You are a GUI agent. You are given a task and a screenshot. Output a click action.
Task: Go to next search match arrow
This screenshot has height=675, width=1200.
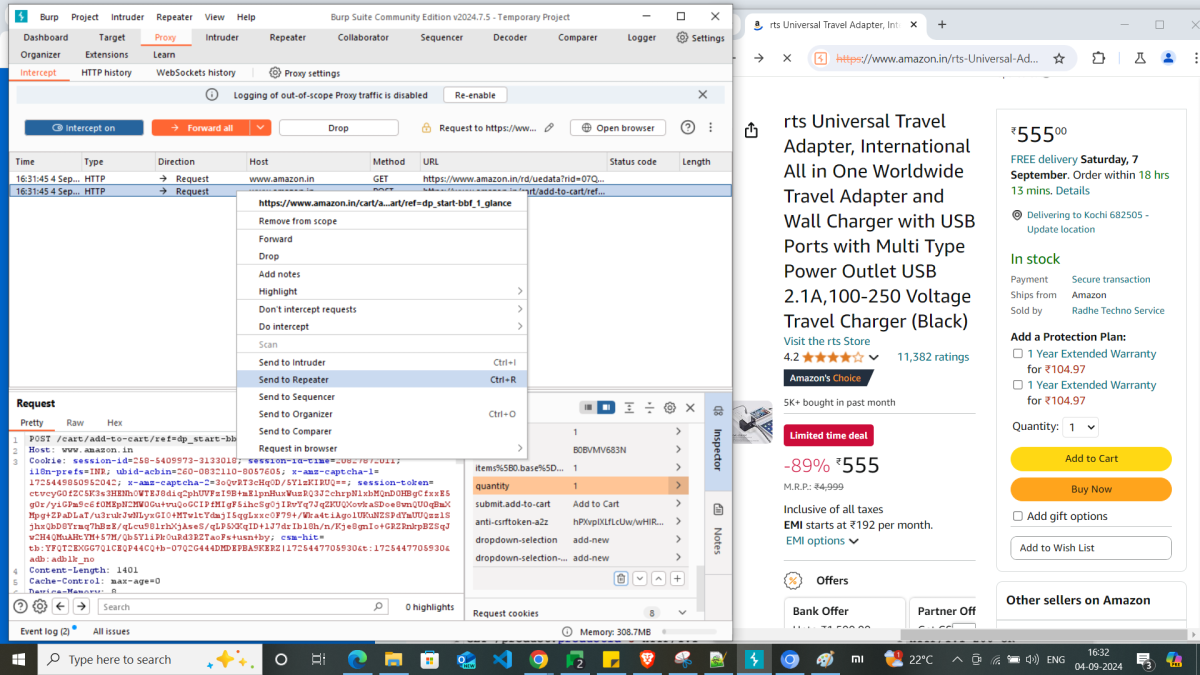click(82, 606)
